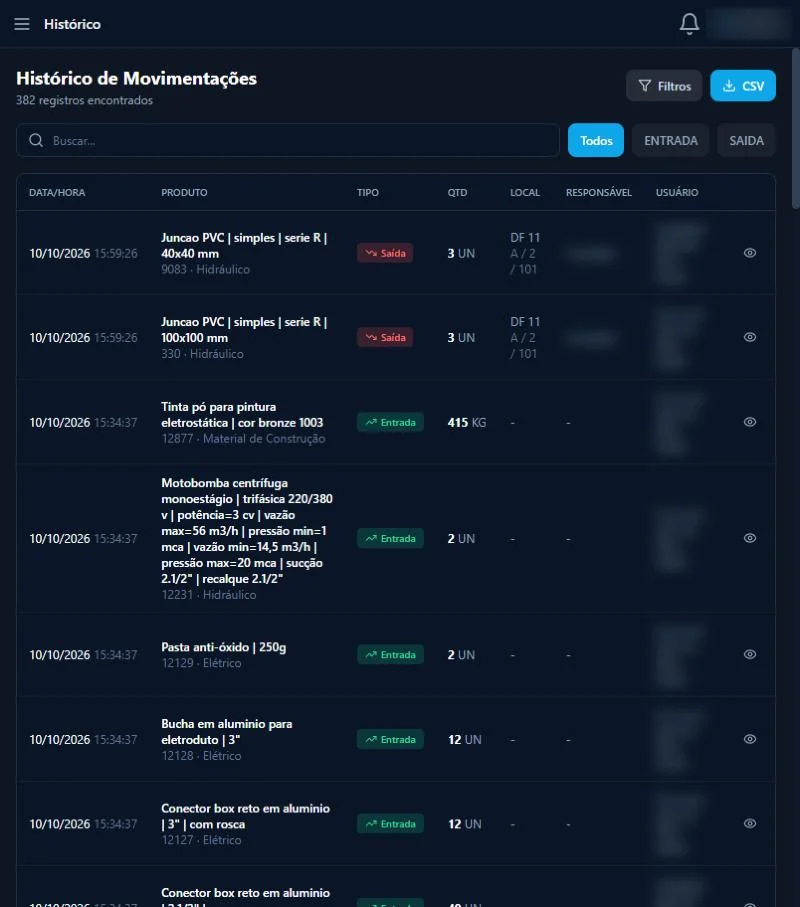
Task: Click Entrada badge in Motobomba row
Action: [x=390, y=539]
